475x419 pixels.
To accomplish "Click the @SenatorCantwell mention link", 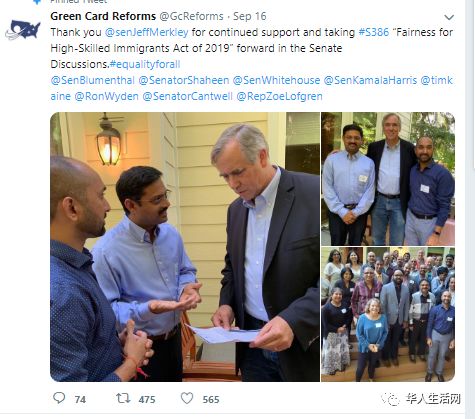I will [x=187, y=96].
